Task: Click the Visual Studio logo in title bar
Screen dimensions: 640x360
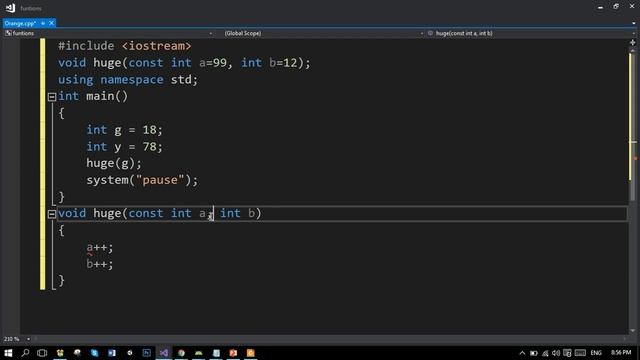Action: [10, 8]
